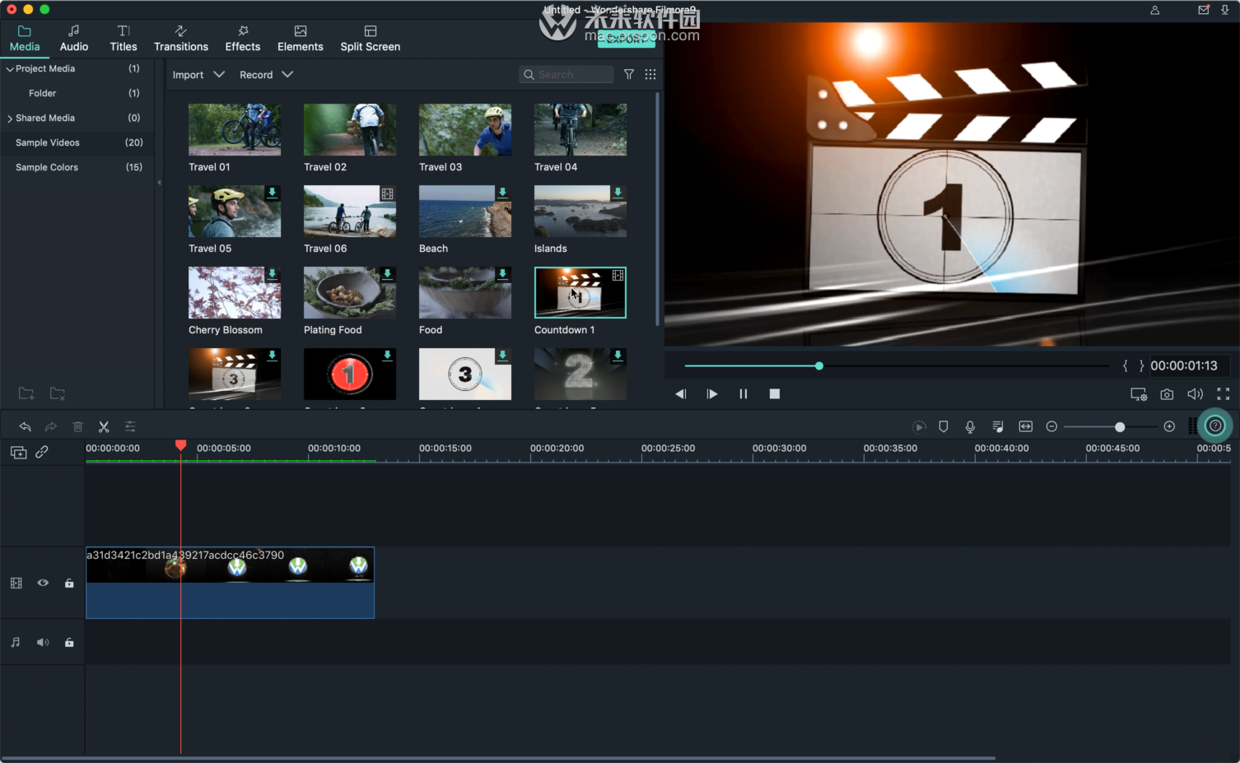Switch to the Media tab

tap(25, 39)
